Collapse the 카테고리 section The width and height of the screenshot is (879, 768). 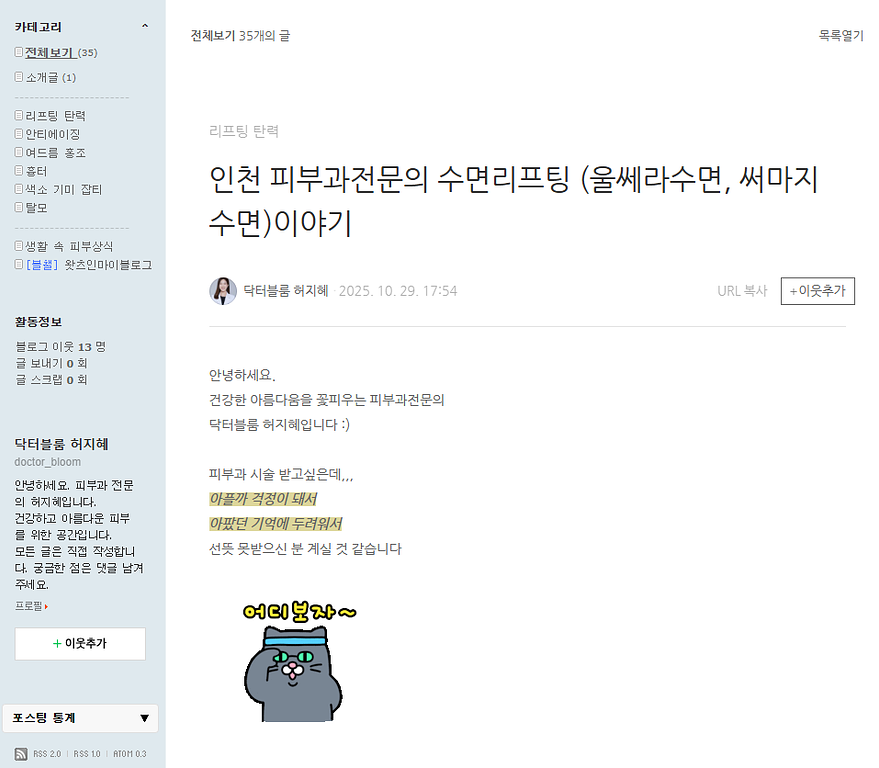(145, 26)
